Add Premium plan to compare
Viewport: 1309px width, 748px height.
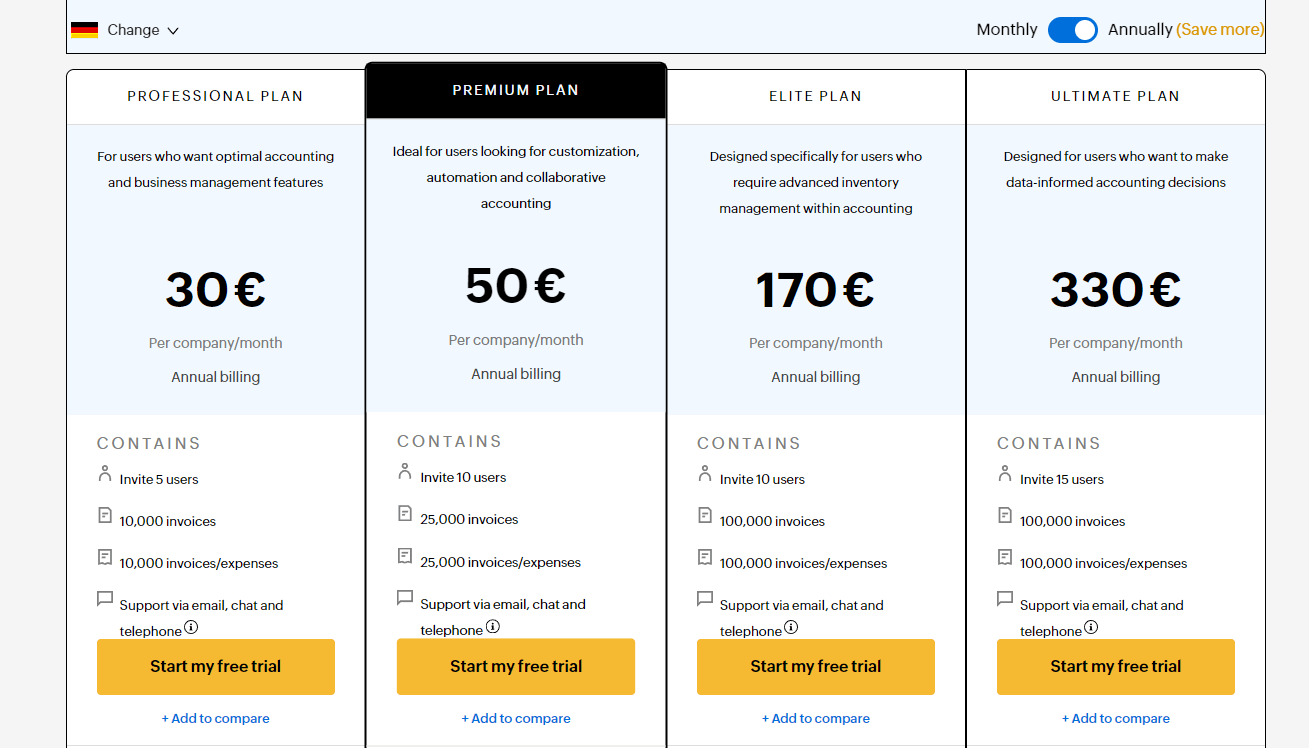[x=515, y=718]
